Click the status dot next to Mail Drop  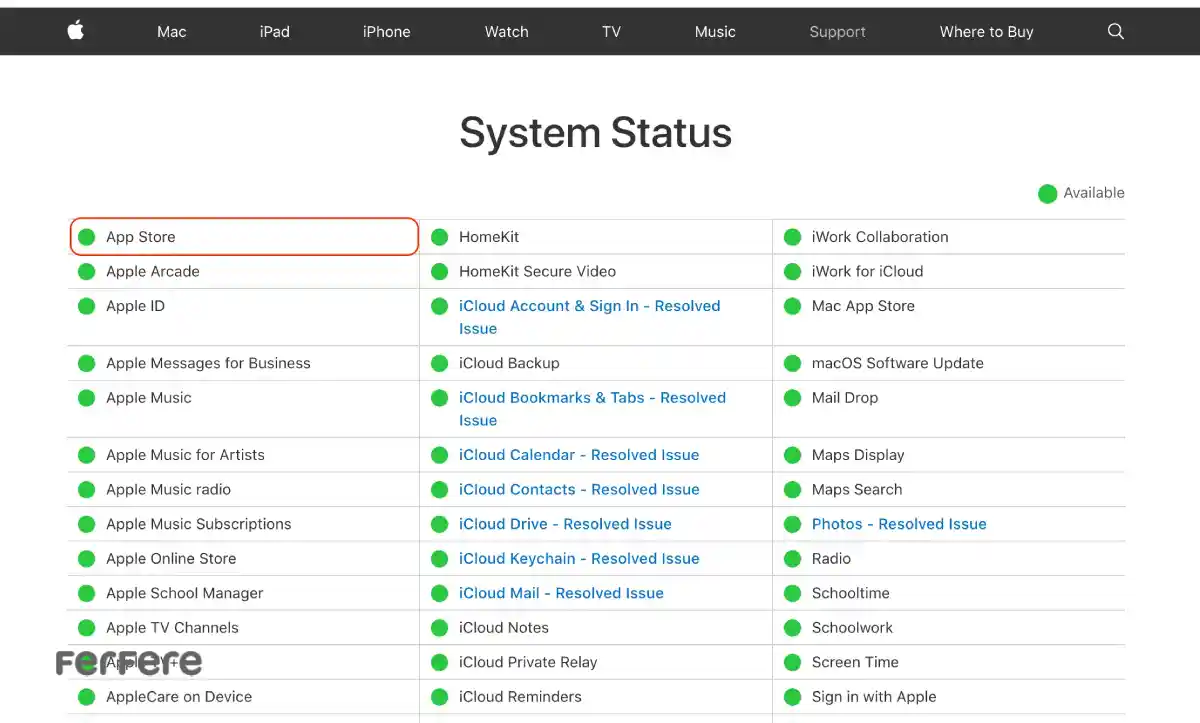coord(792,398)
